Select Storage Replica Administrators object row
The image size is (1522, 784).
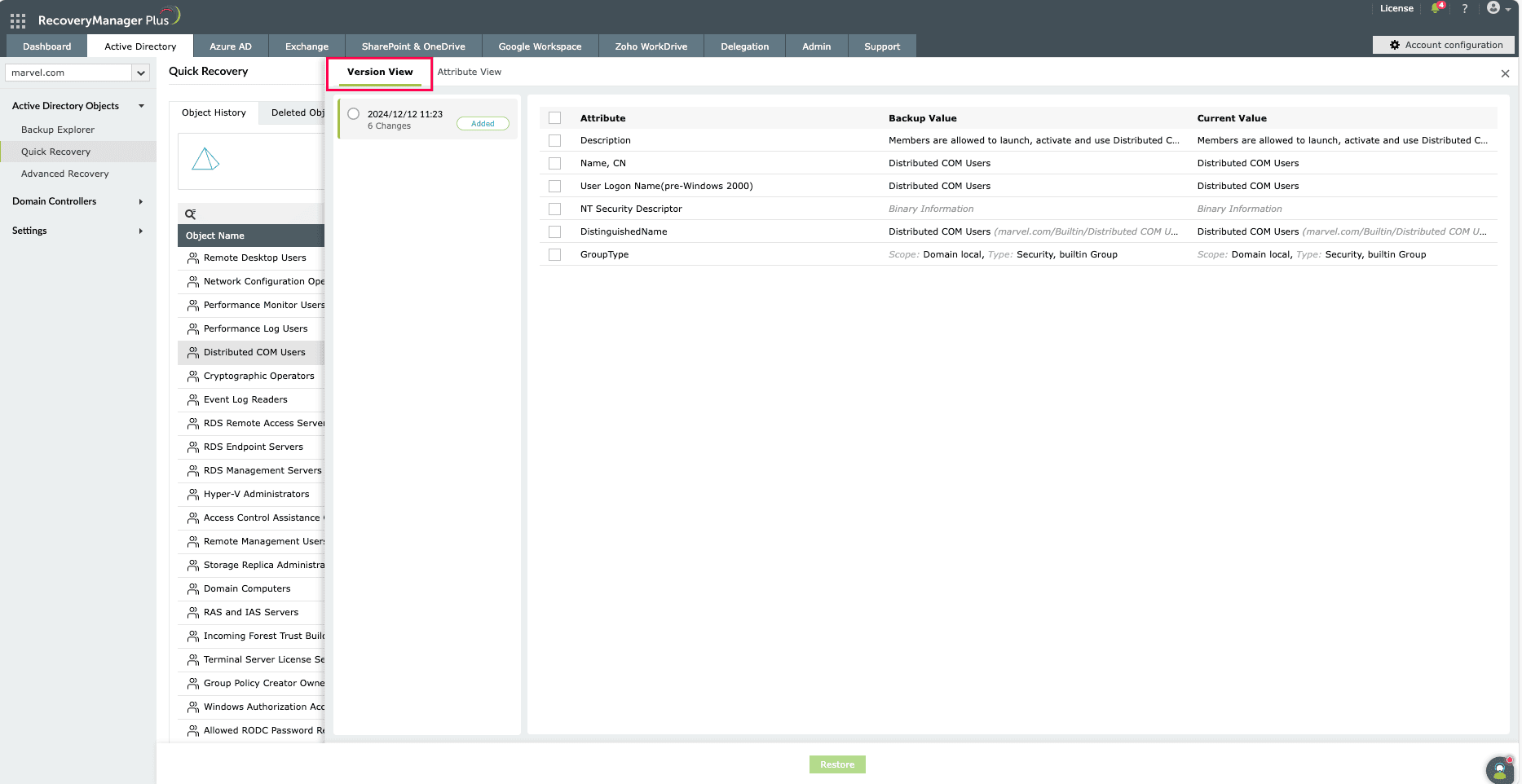(251, 566)
